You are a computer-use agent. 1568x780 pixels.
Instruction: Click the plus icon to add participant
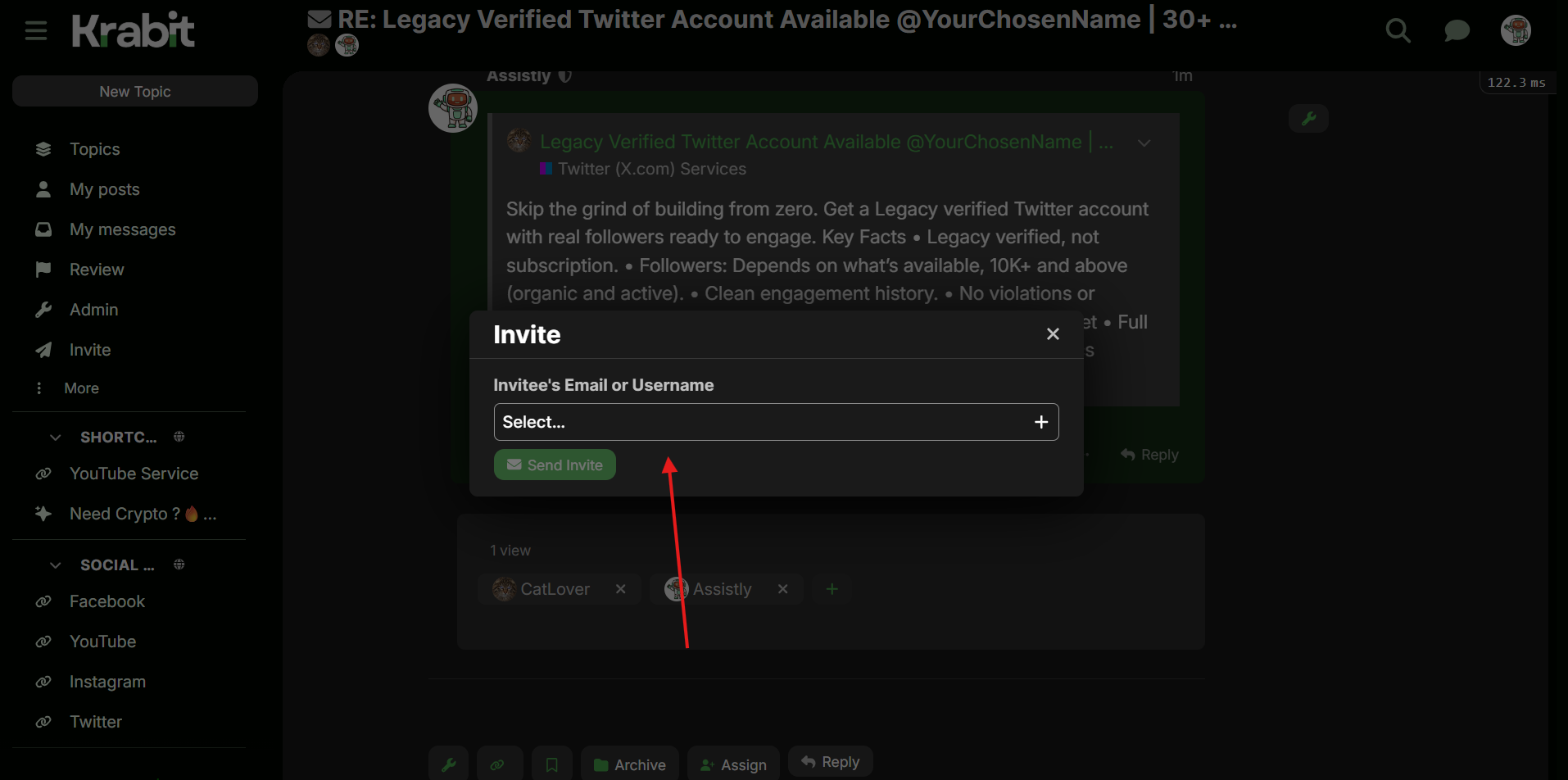click(x=832, y=589)
